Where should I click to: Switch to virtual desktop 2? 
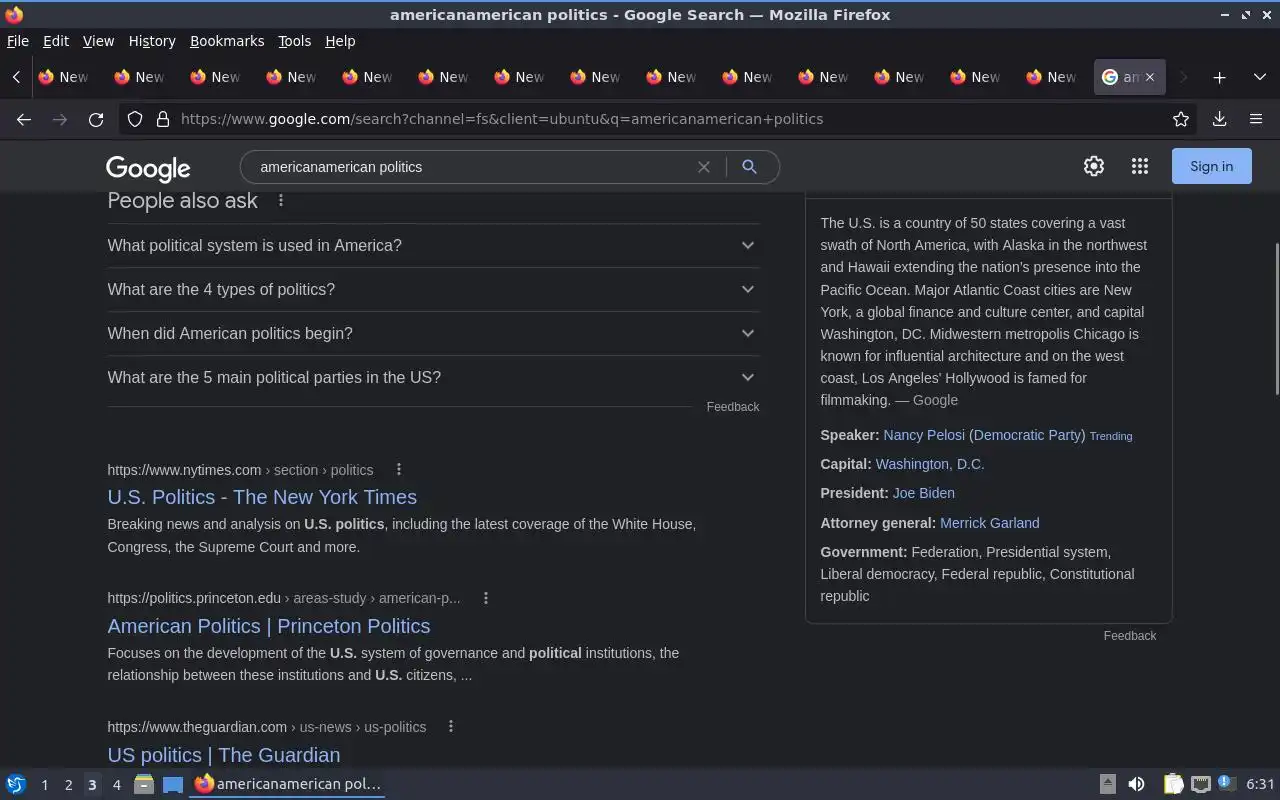tap(68, 785)
